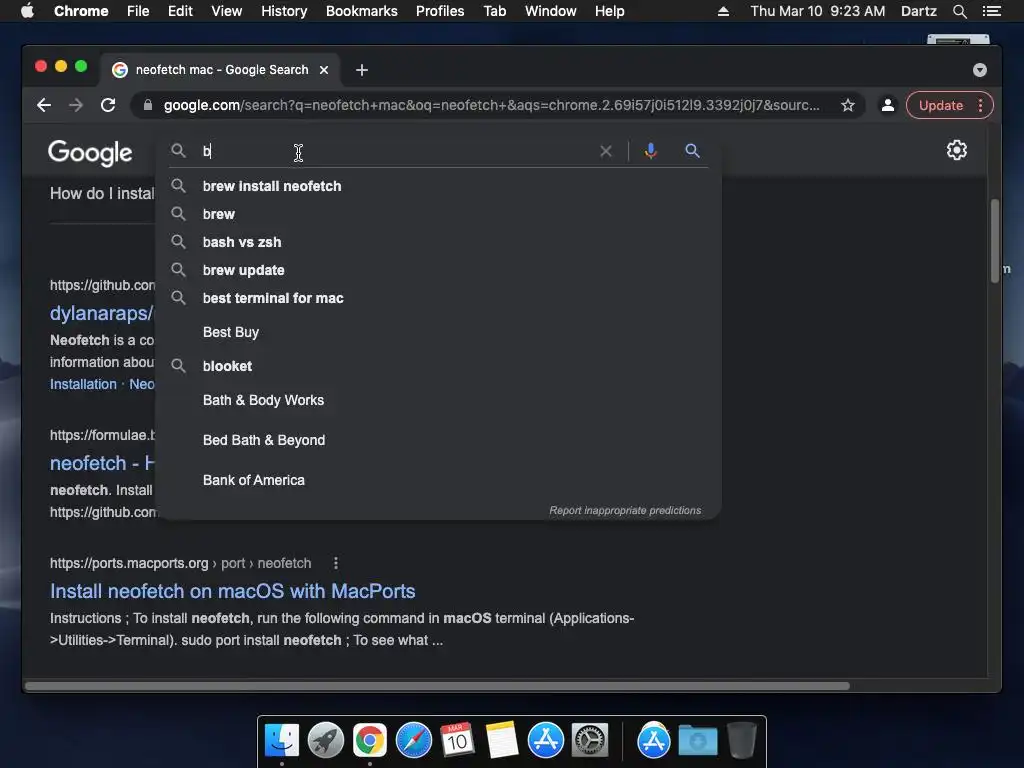1024x768 pixels.
Task: Choose suggestion 'bash vs zsh'
Action: 438,242
